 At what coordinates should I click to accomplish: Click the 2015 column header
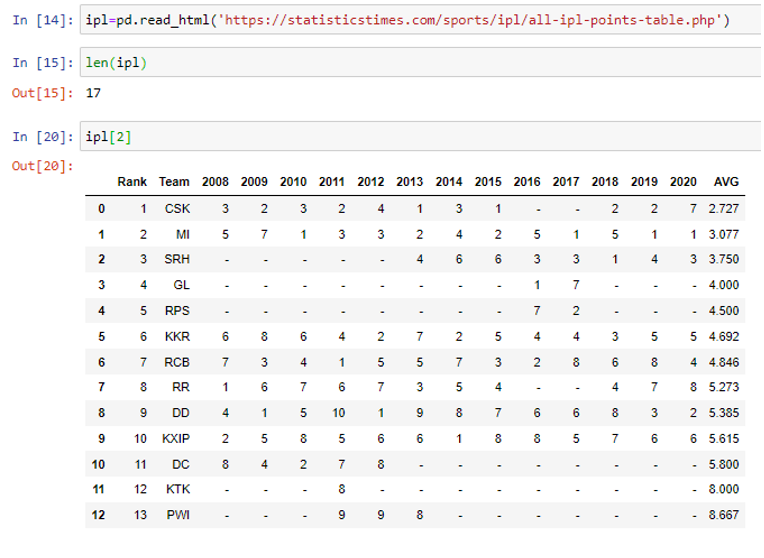(x=488, y=182)
